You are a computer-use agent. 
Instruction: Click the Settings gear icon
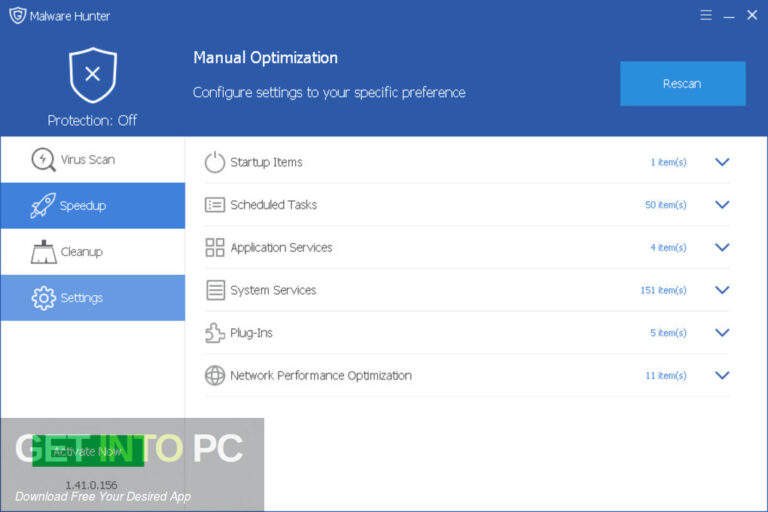point(44,297)
